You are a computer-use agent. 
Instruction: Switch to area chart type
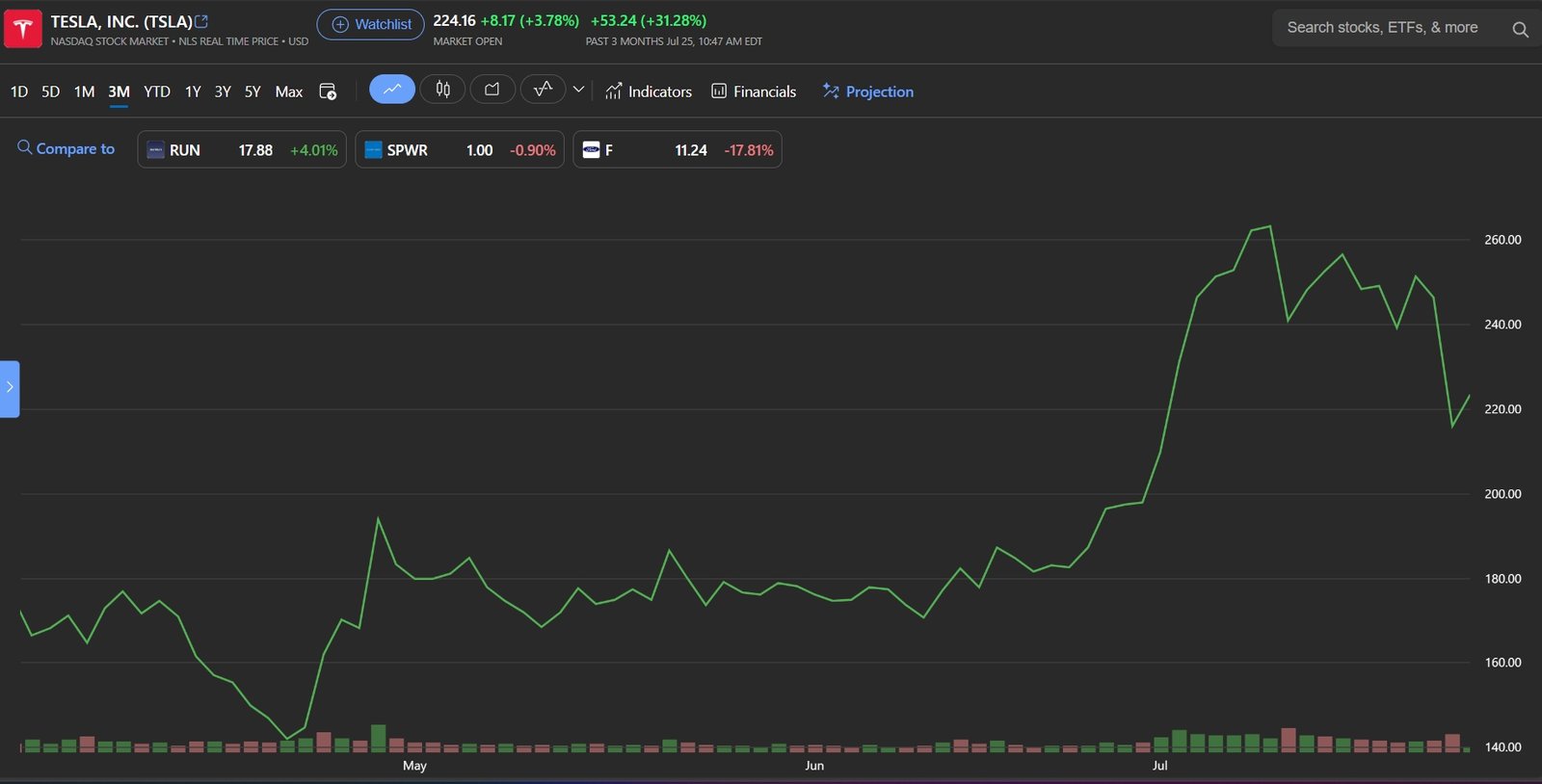click(492, 90)
